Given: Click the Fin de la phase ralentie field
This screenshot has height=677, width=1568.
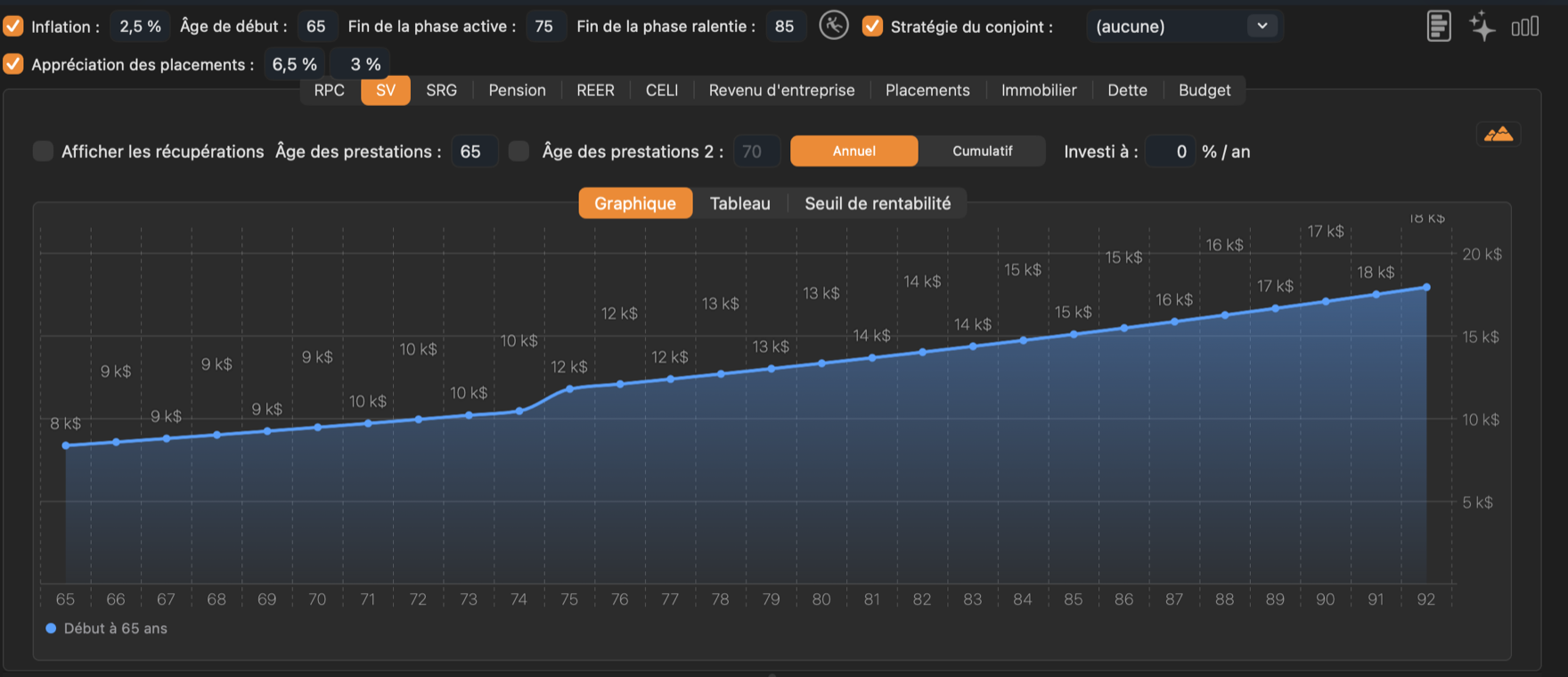Looking at the screenshot, I should [784, 26].
